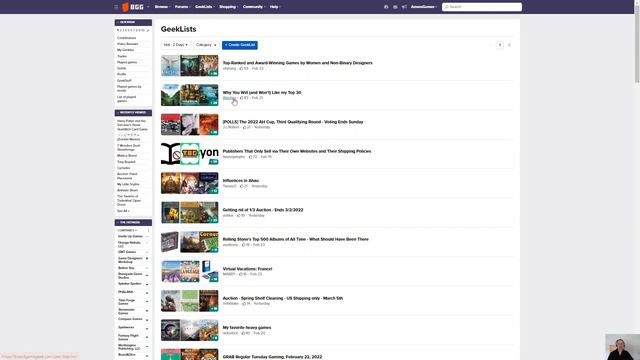
Task: Open Fantasy Flight Games in Hotness list
Action: 128,337
